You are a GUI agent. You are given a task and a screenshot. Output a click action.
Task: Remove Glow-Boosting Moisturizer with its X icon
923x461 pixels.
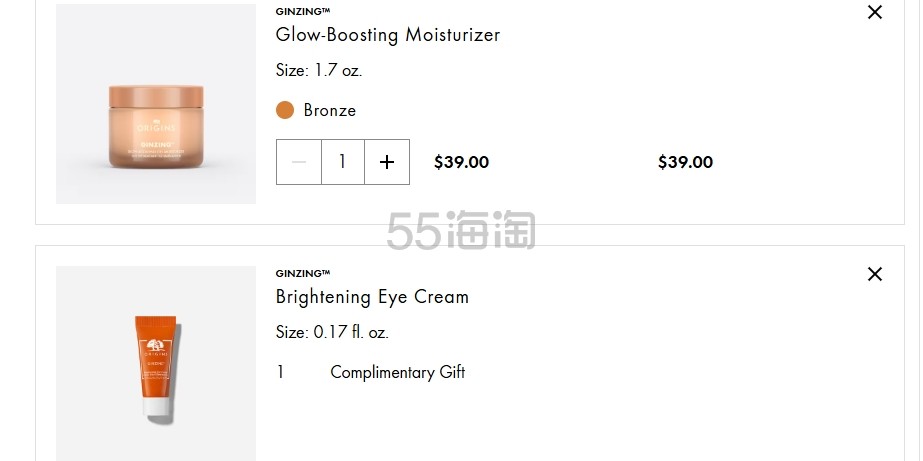pyautogui.click(x=875, y=12)
